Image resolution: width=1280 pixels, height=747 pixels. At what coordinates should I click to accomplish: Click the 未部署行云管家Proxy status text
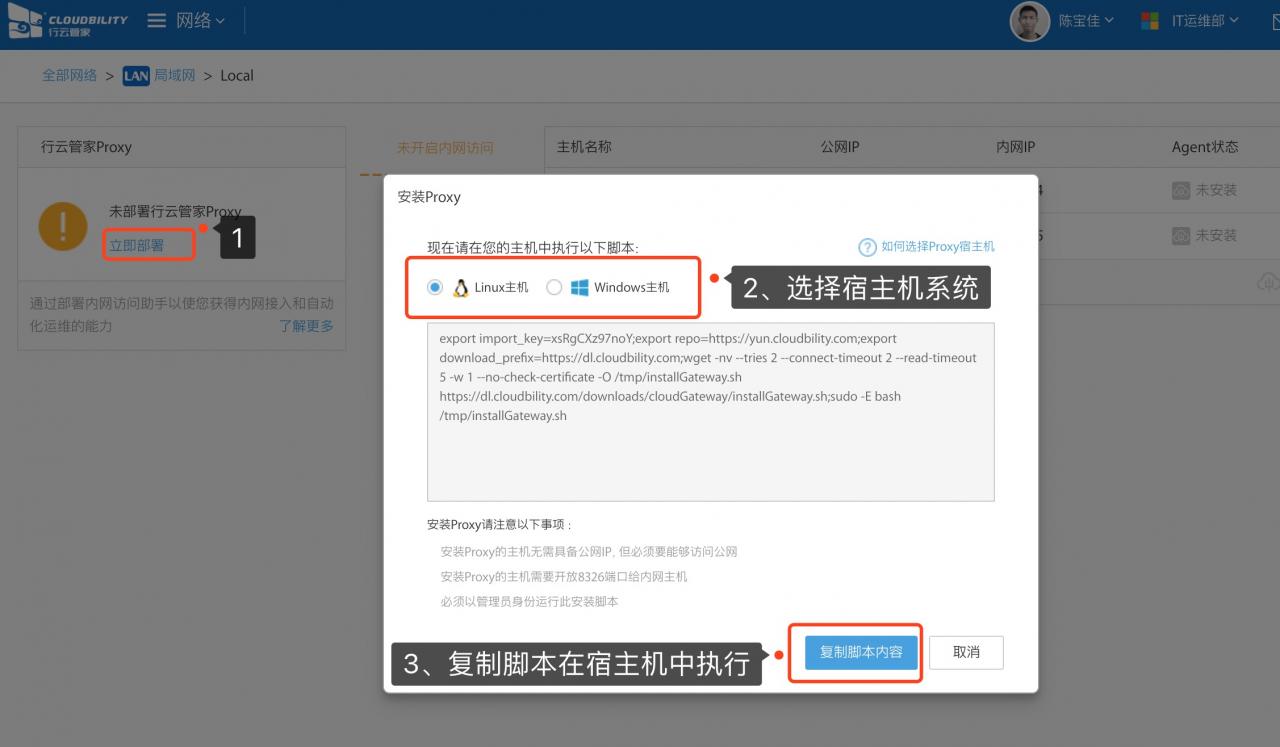tap(175, 212)
